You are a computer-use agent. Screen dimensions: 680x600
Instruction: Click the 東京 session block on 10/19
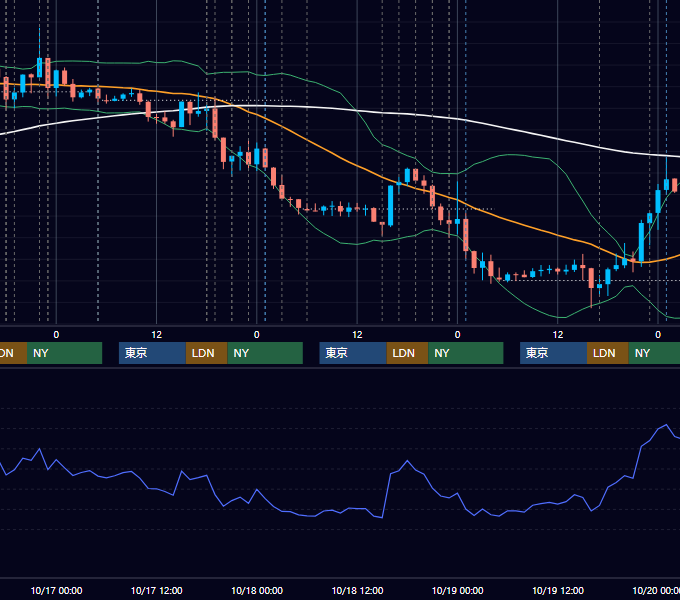click(553, 353)
